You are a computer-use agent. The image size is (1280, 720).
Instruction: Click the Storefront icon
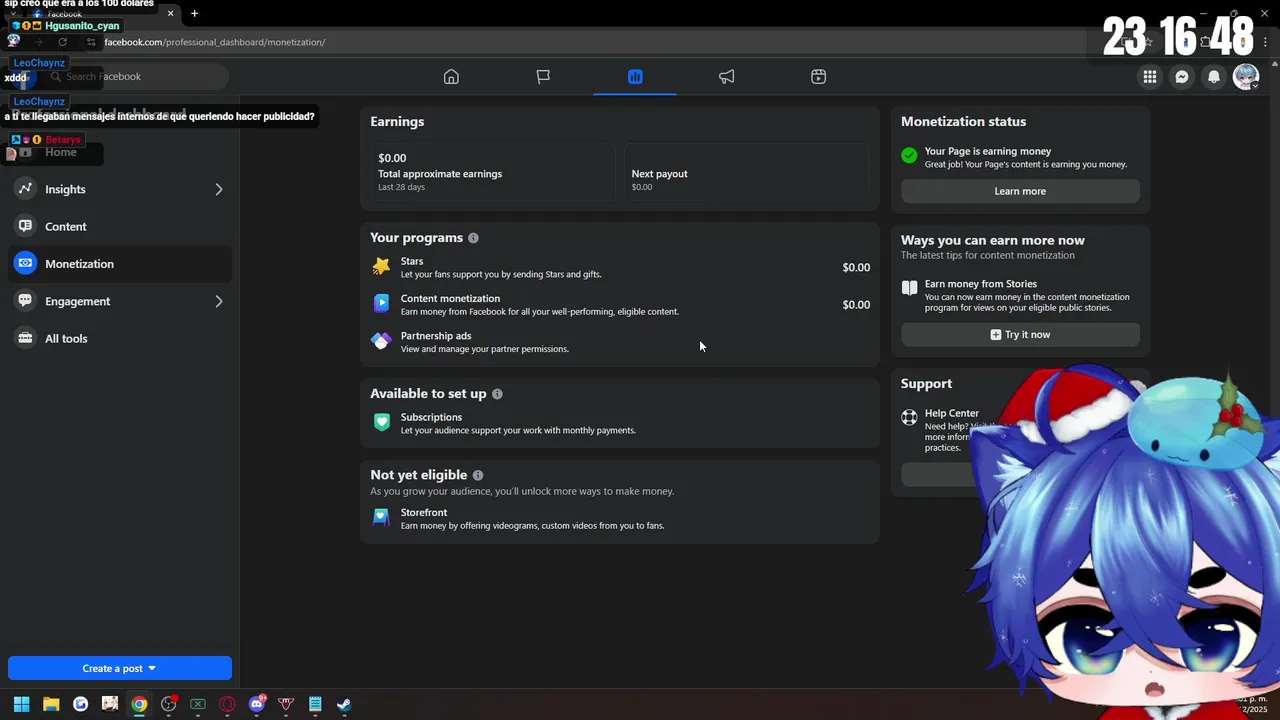click(x=381, y=517)
